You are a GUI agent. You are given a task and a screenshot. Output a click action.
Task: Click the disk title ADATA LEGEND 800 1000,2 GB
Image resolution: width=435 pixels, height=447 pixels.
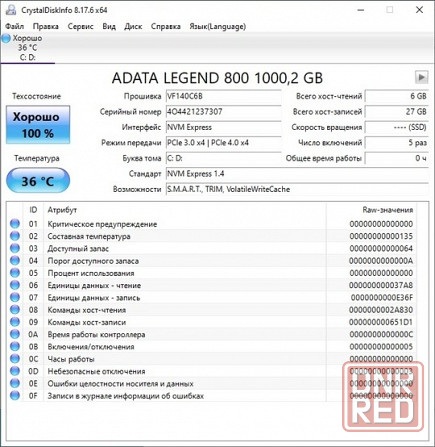coord(217,78)
